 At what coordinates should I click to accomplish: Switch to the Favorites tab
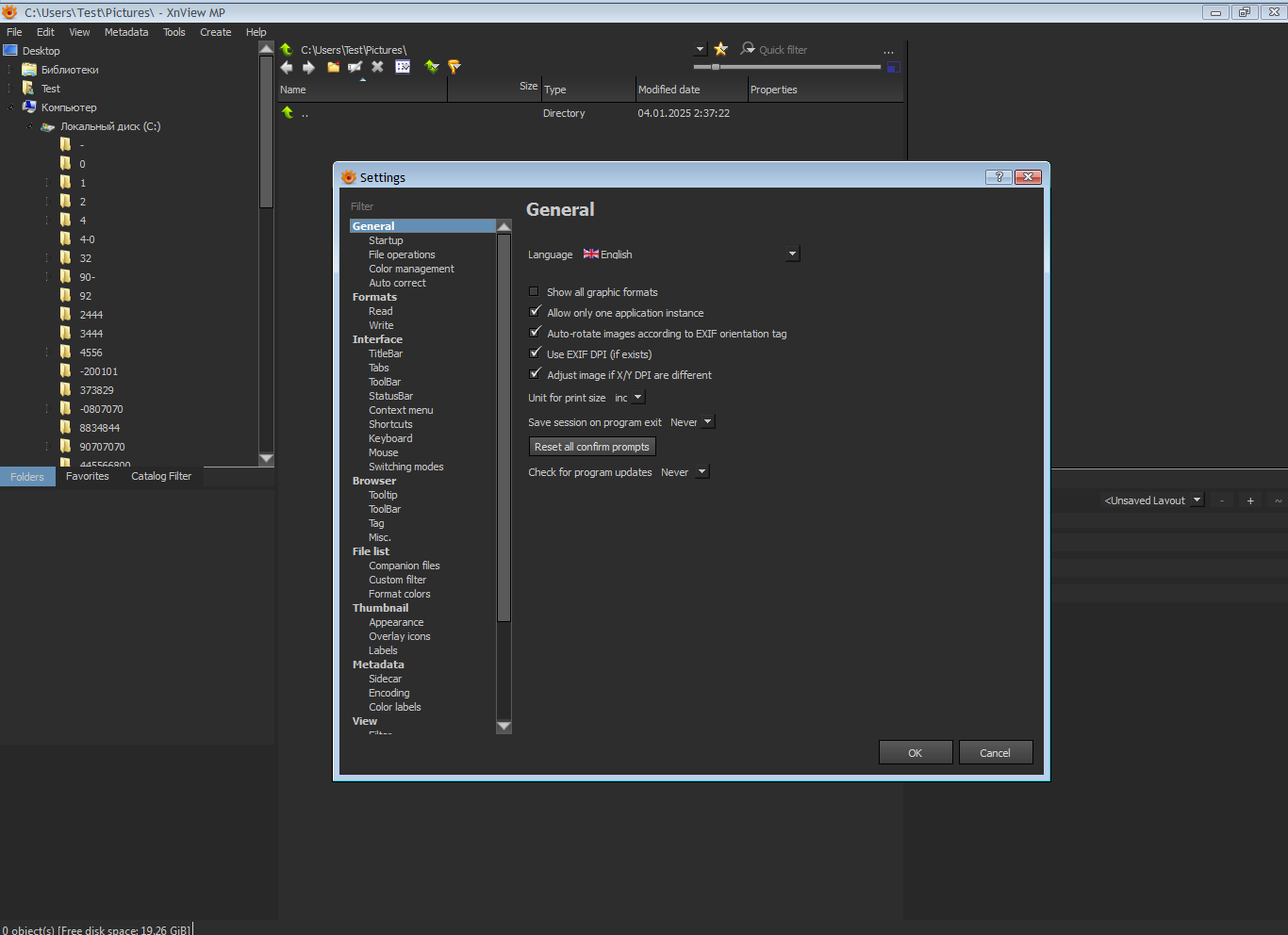(x=88, y=477)
